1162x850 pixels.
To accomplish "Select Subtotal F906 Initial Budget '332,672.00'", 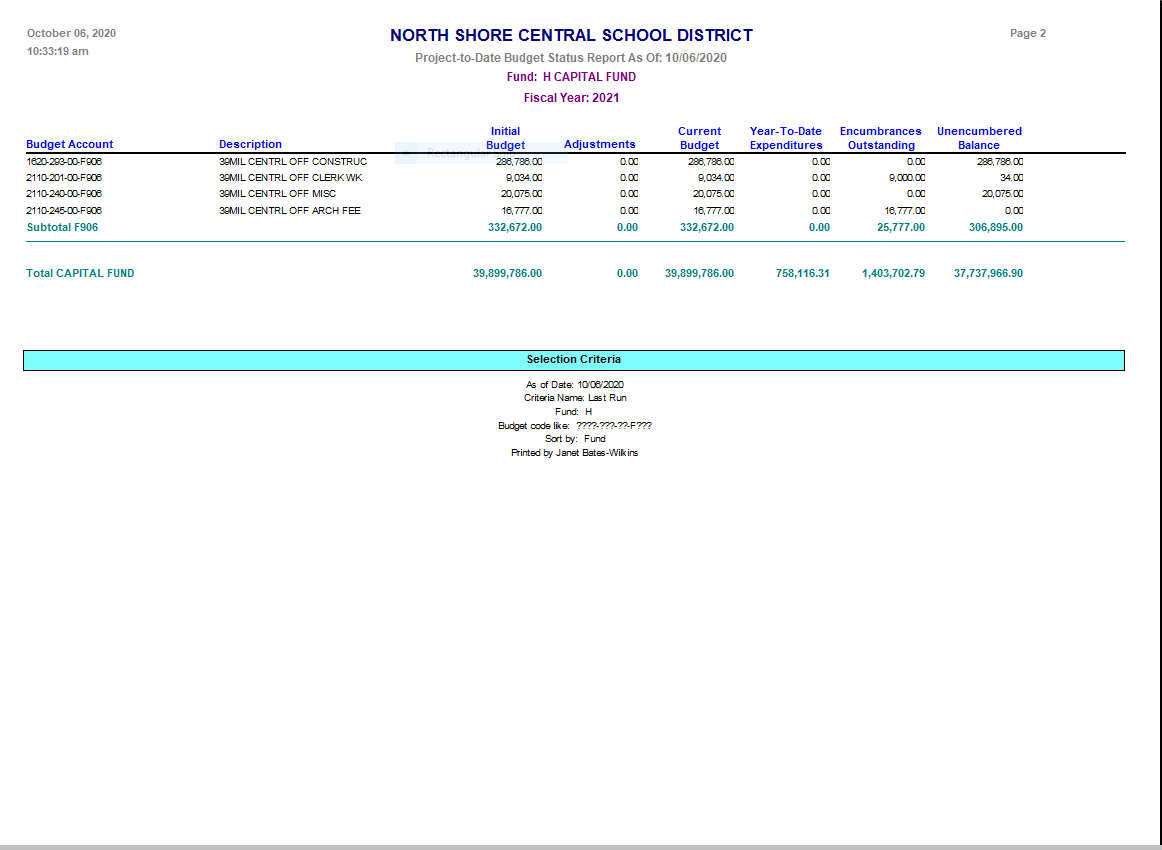I will click(x=515, y=228).
